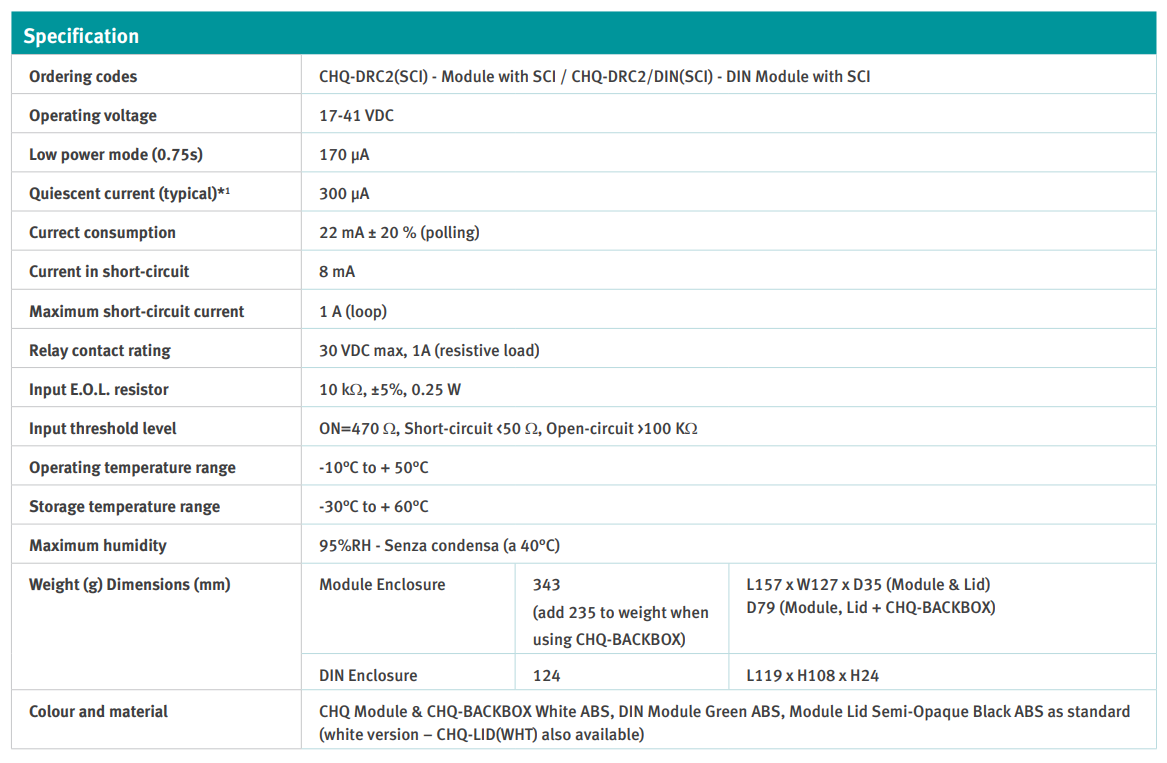Viewport: 1167px width, 763px height.
Task: Click the 17-41 VDC operating voltage value
Action: click(x=356, y=116)
